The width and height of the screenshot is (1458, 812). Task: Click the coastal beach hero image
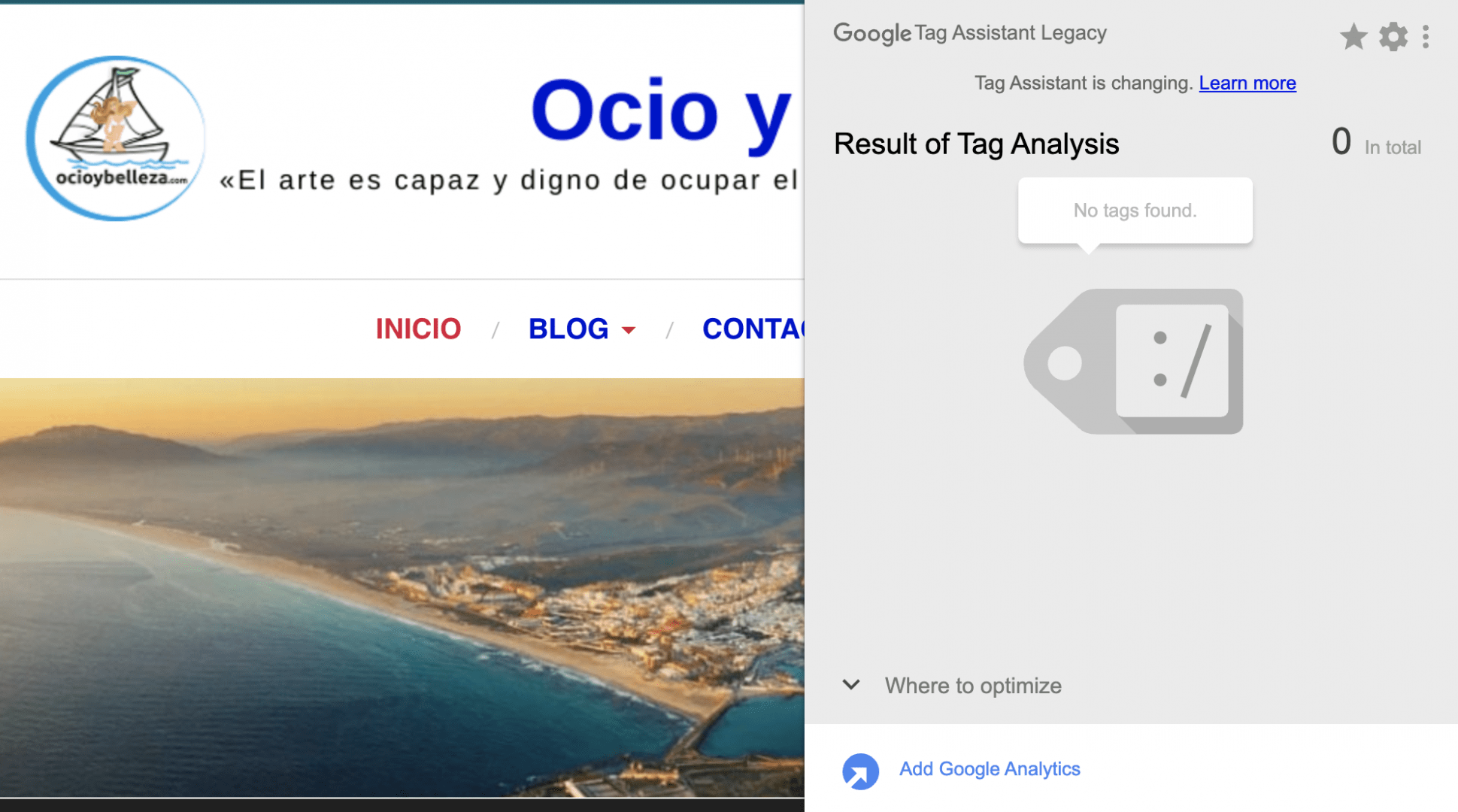[x=402, y=587]
